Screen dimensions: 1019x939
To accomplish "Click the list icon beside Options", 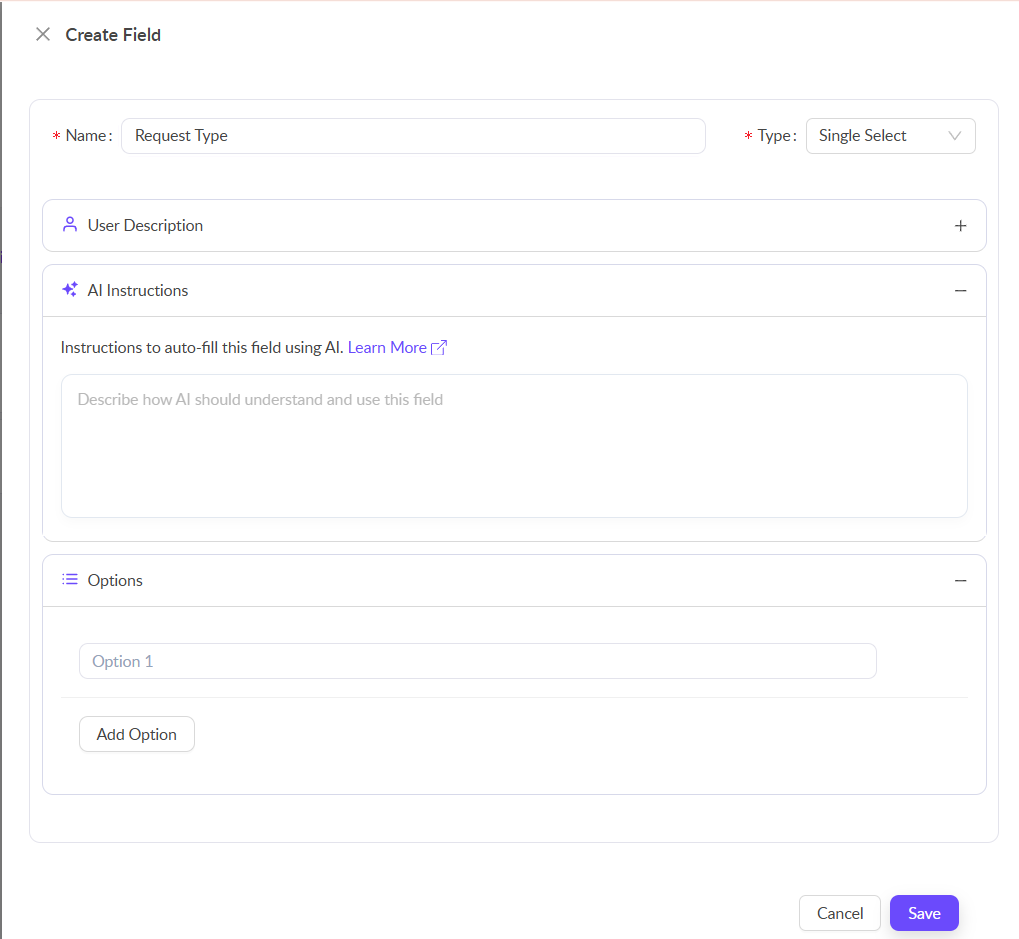I will pyautogui.click(x=70, y=580).
